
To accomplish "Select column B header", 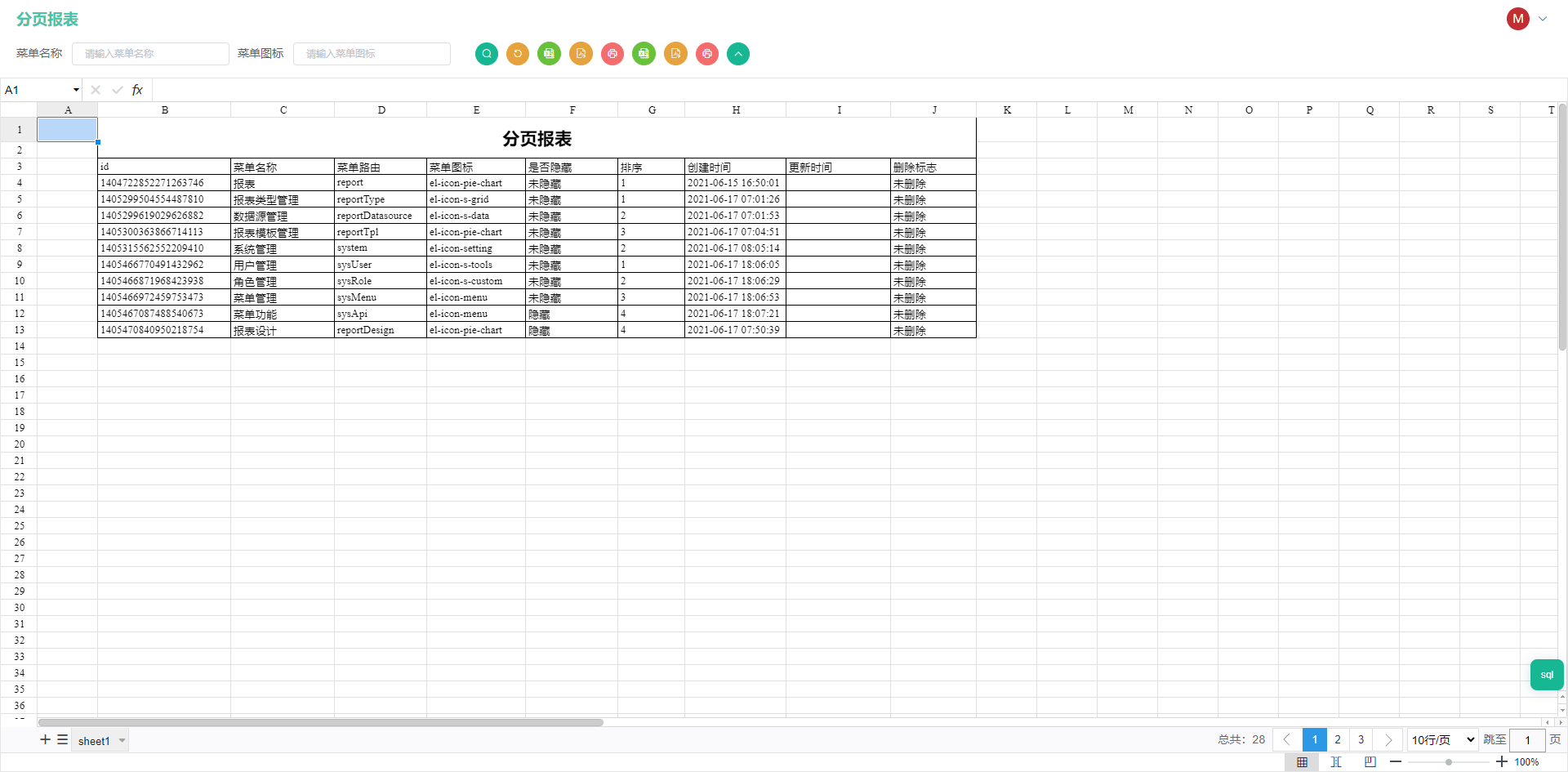I will point(164,109).
